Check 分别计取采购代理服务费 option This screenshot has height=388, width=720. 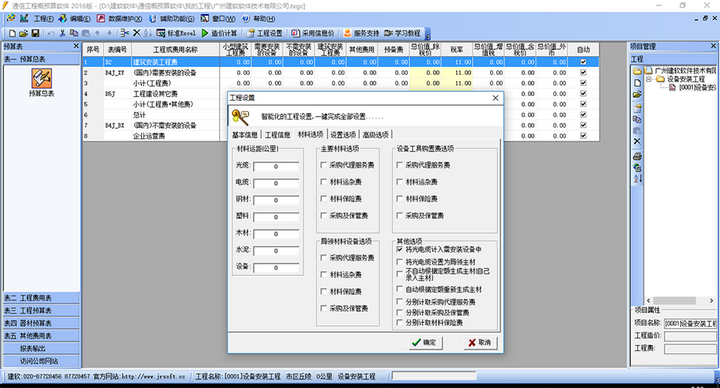click(399, 302)
